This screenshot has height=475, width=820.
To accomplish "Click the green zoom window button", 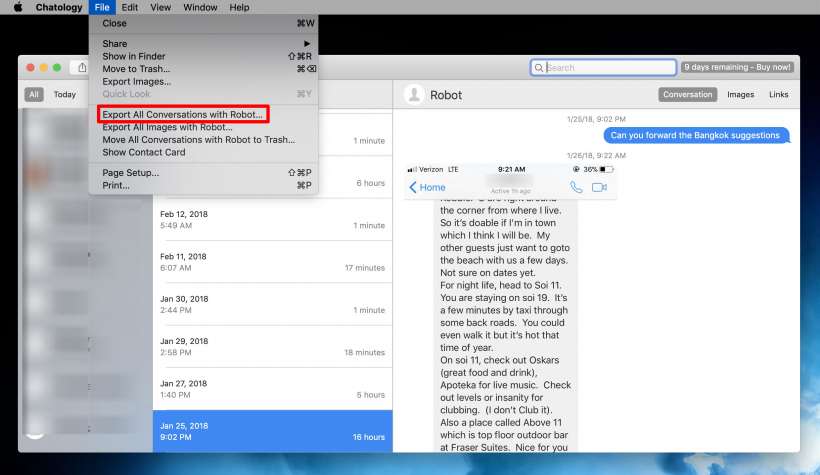I will pos(57,67).
